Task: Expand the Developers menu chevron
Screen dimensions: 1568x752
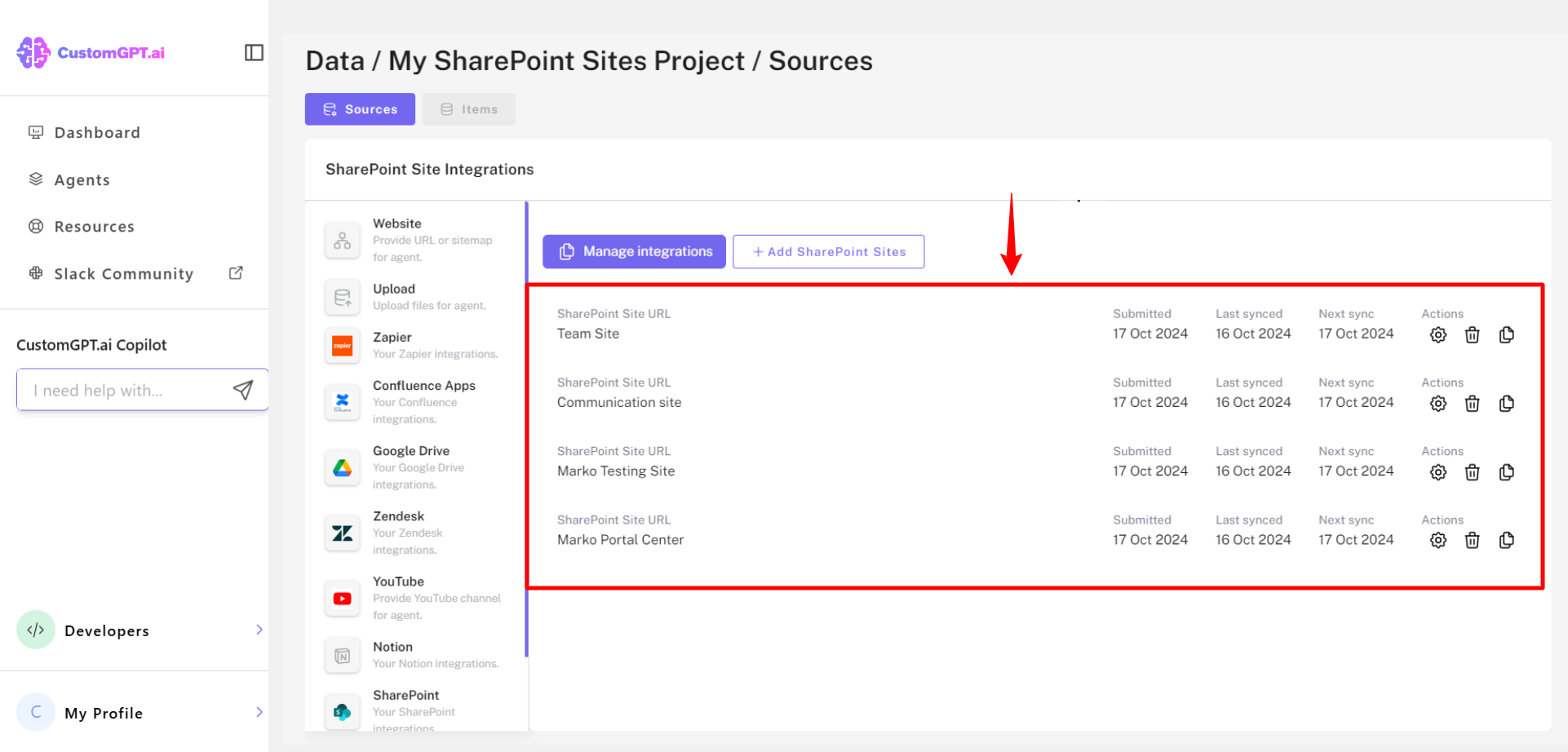Action: pos(259,630)
